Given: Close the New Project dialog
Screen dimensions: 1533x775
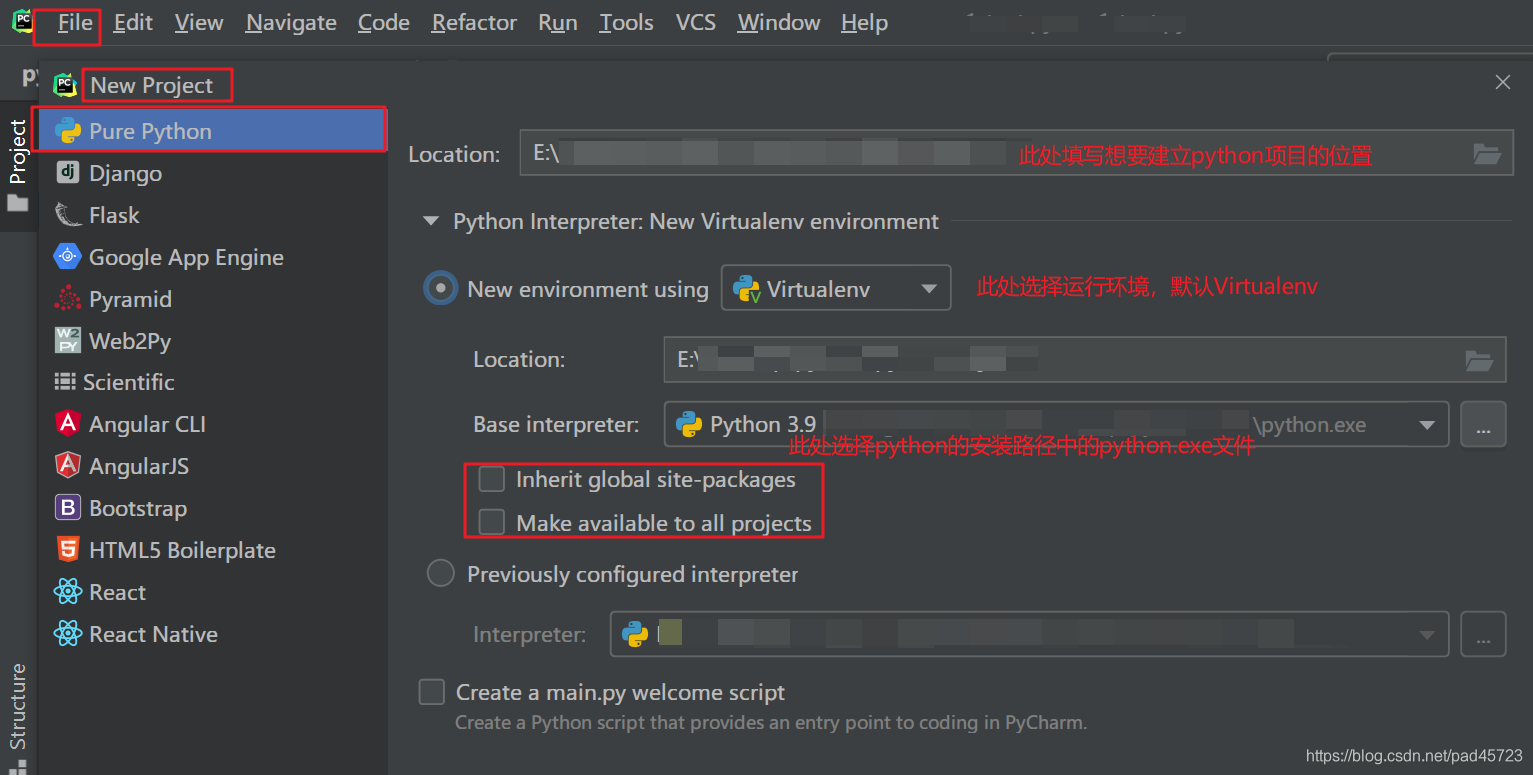Looking at the screenshot, I should point(1502,83).
